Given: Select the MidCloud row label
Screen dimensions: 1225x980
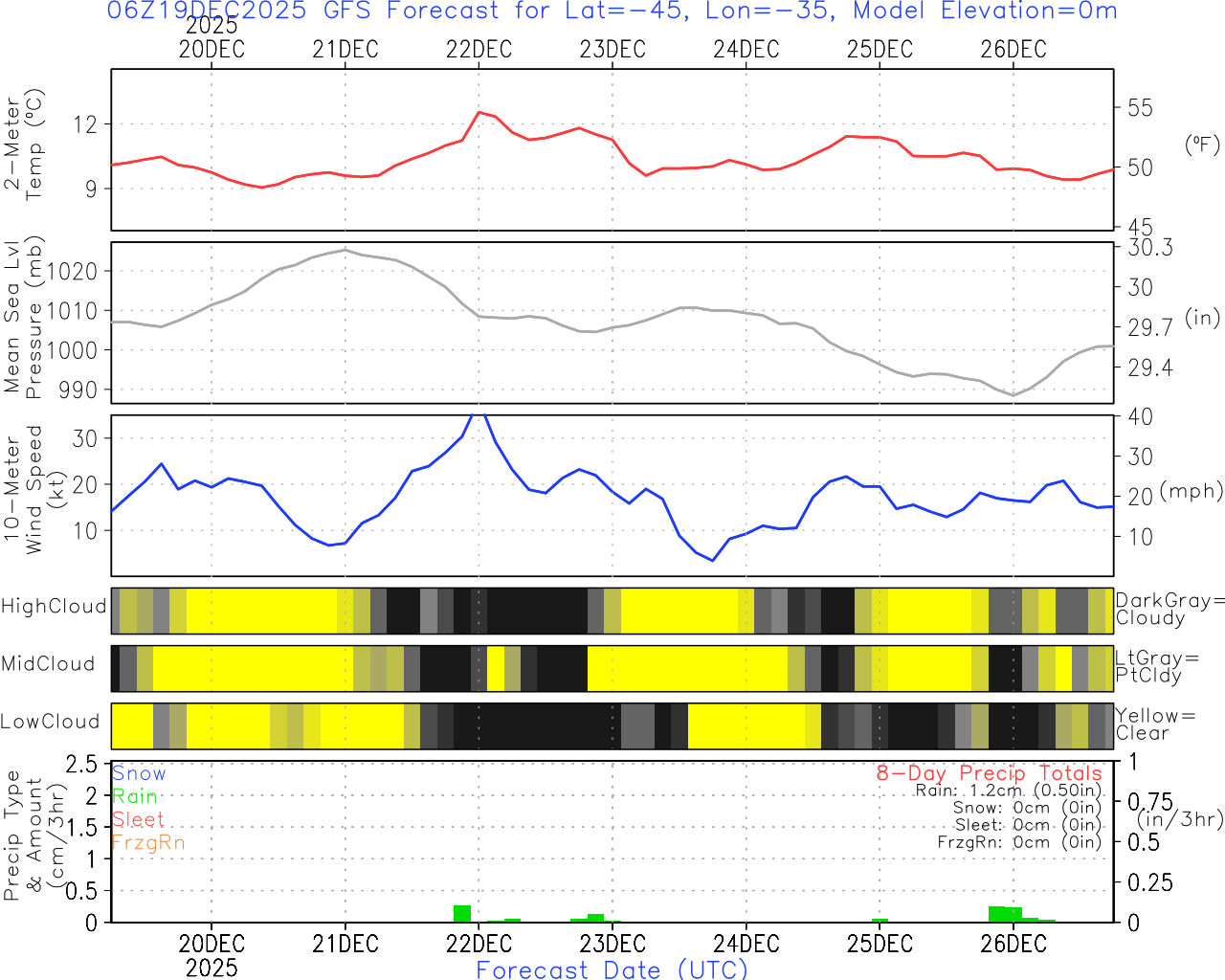Looking at the screenshot, I should coord(48,664).
